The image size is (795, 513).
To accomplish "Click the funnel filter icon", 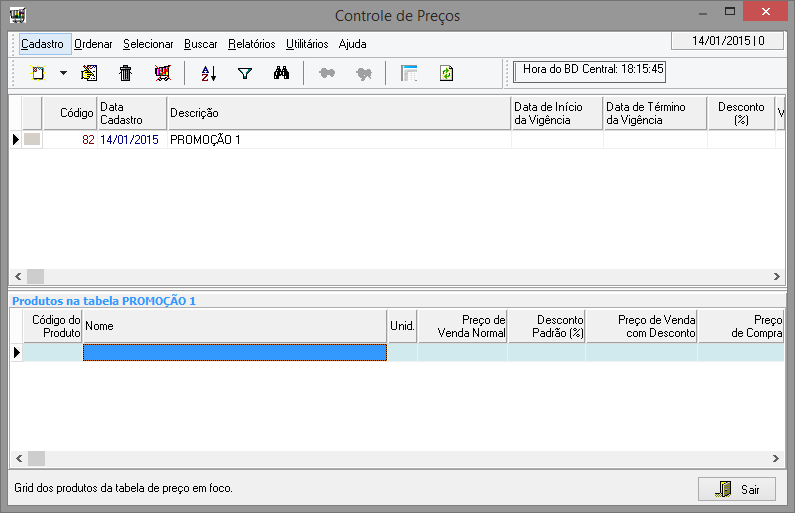I will point(244,73).
